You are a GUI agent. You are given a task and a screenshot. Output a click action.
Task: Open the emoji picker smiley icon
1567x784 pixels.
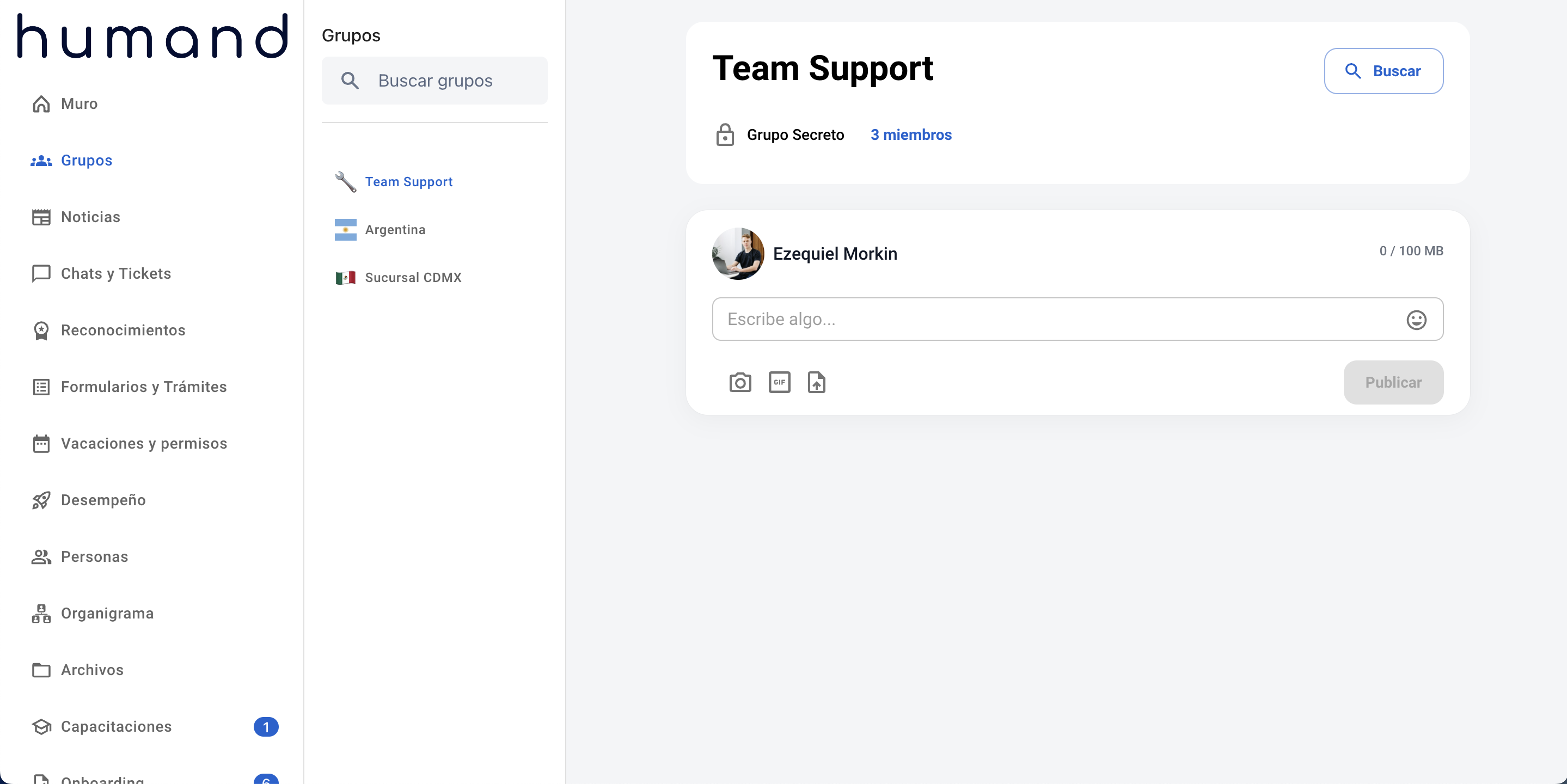[1416, 320]
